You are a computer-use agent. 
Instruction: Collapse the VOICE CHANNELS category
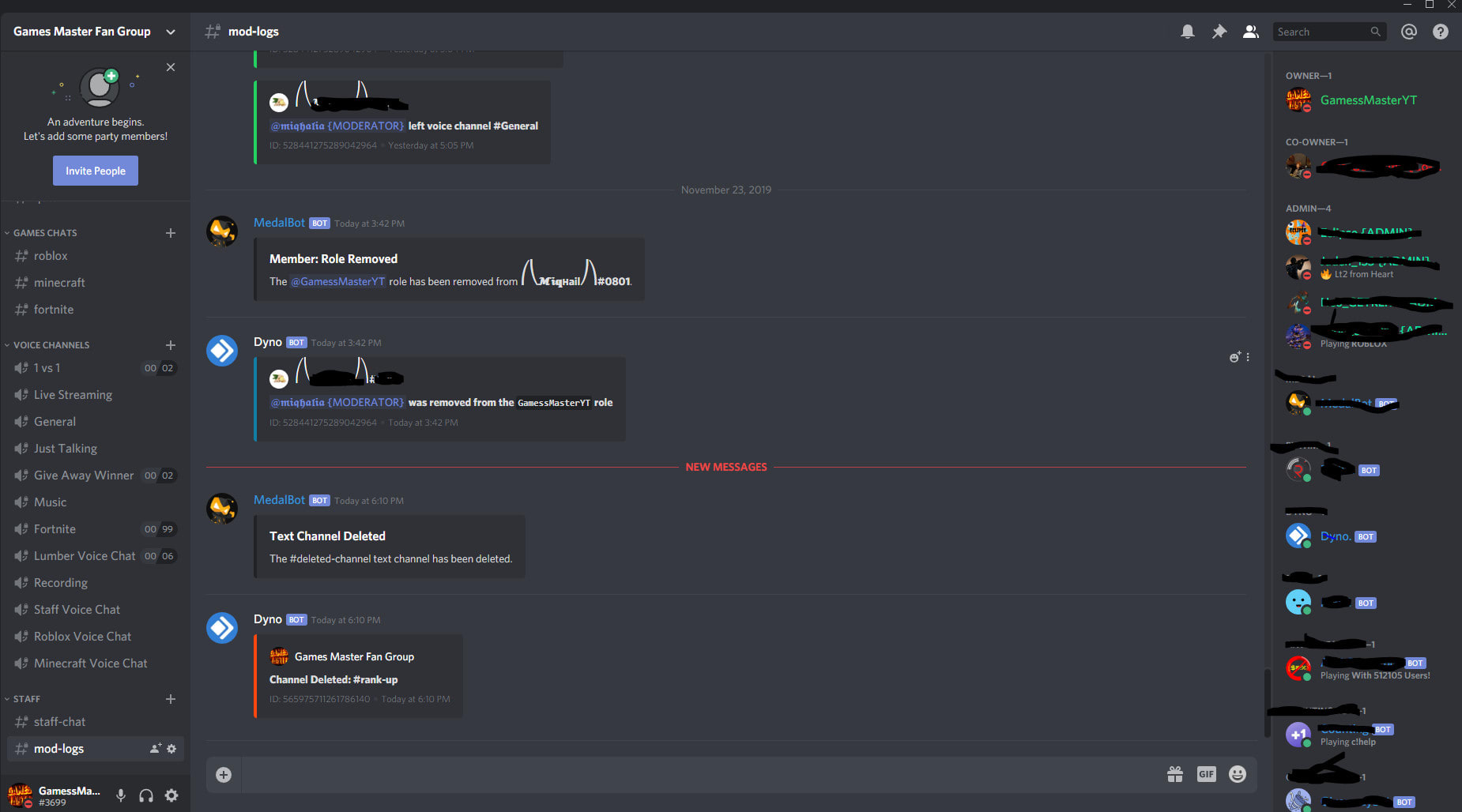51,345
